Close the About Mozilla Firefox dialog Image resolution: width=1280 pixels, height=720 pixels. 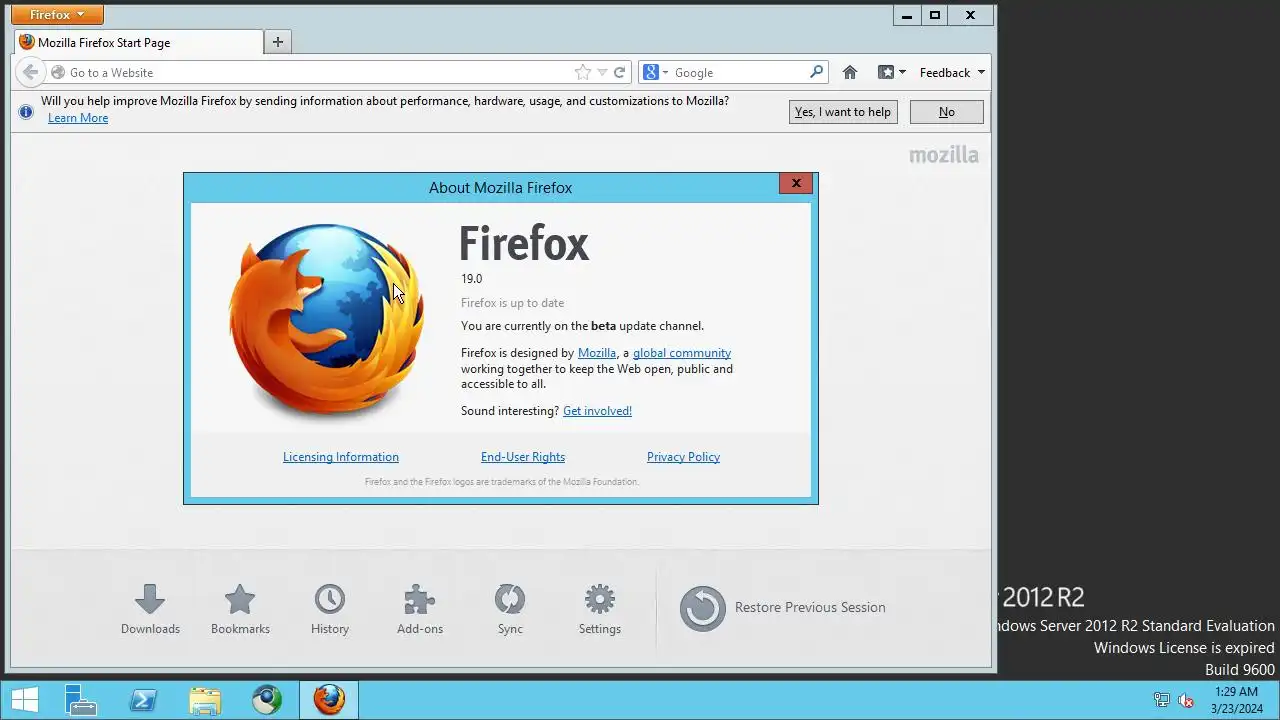point(796,183)
